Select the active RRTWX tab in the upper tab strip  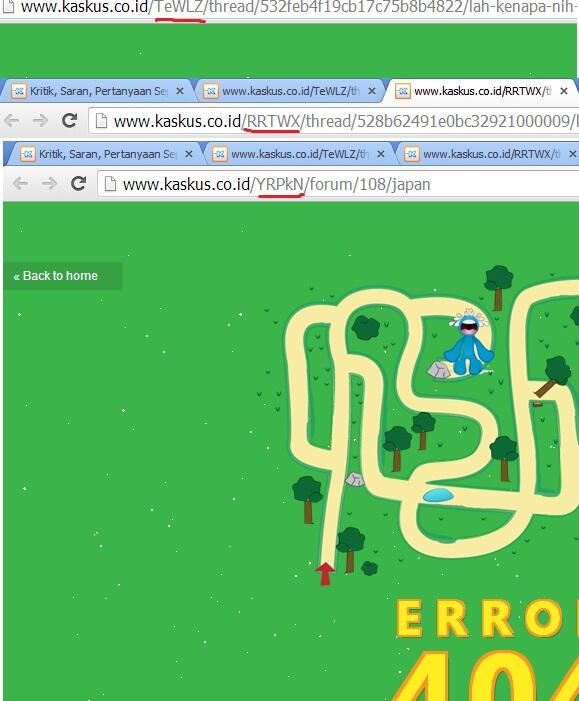pyautogui.click(x=483, y=91)
